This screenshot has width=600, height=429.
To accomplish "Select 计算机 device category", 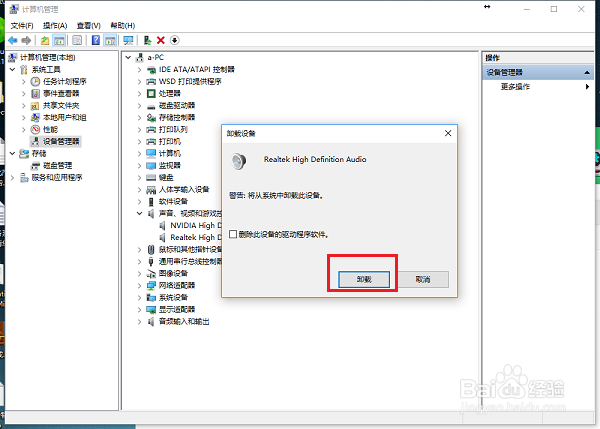I will click(x=170, y=153).
